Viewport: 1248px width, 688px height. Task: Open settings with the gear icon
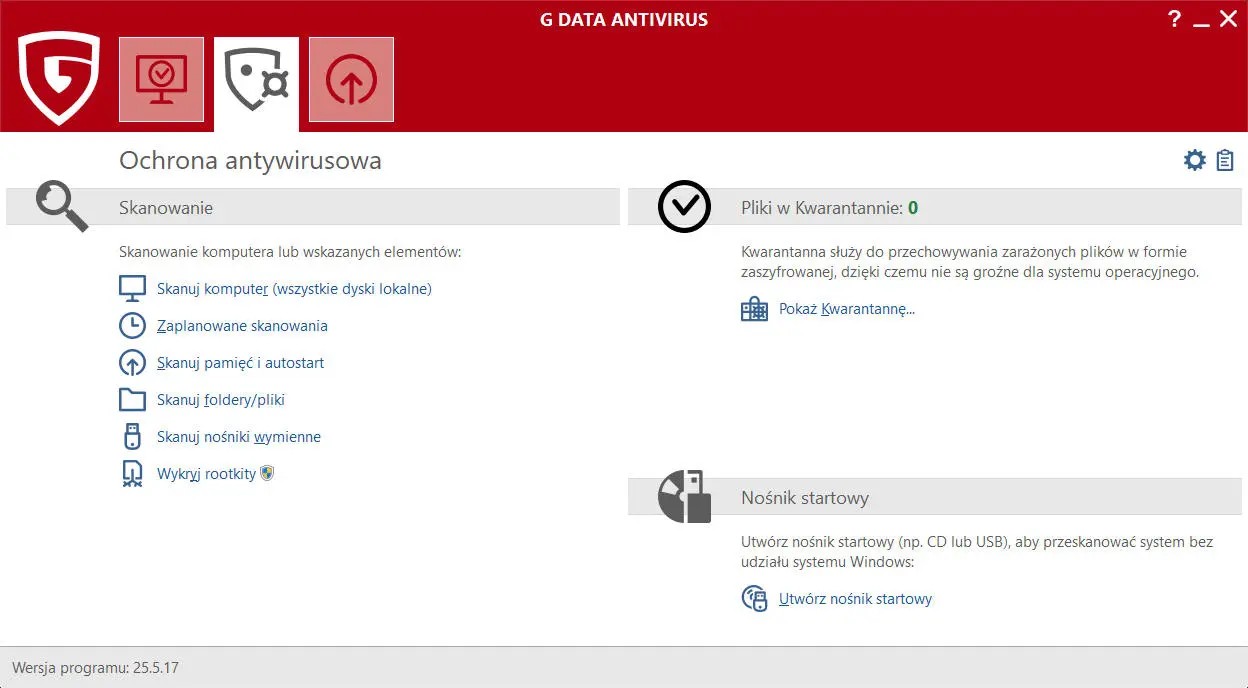1194,160
